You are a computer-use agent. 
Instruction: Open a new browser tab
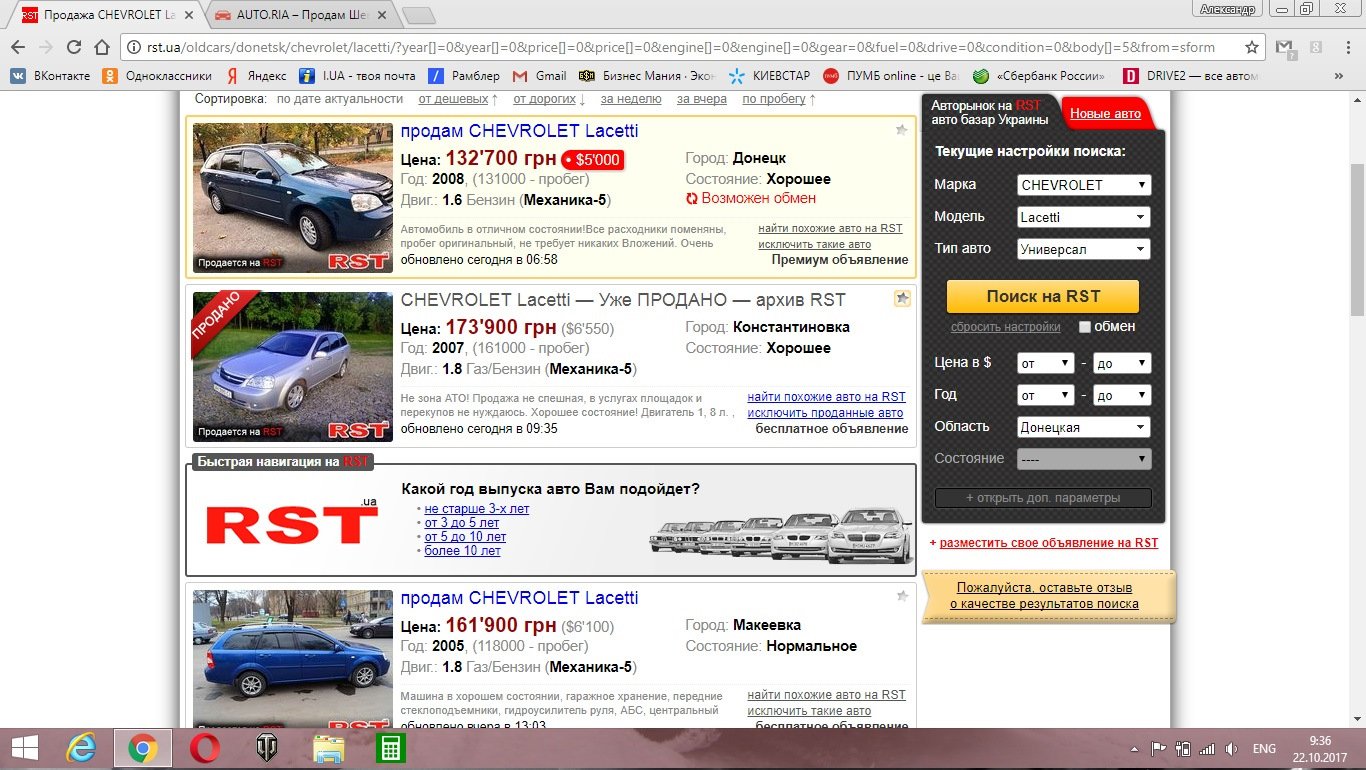418,15
